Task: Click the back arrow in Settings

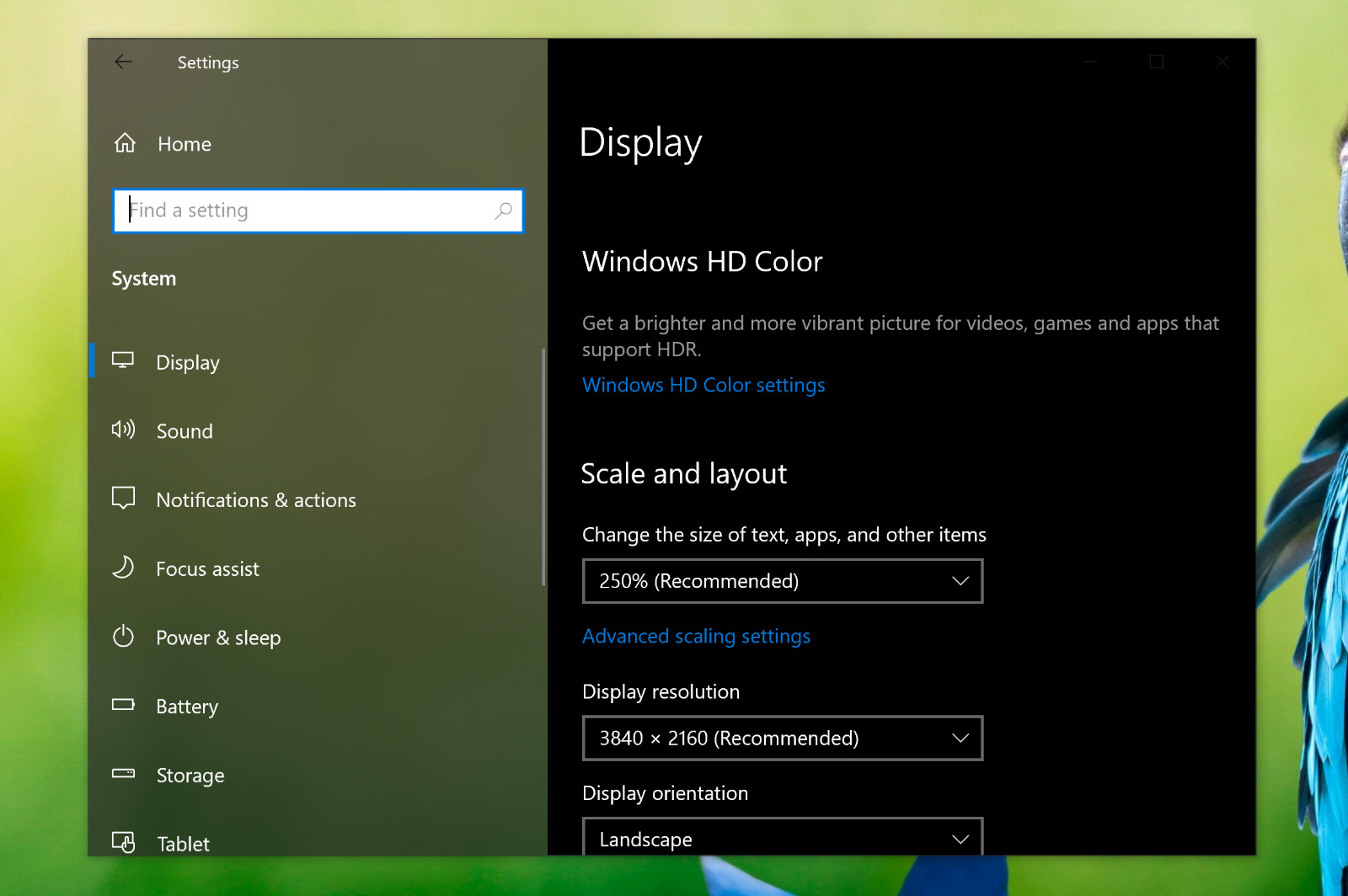Action: tap(124, 61)
